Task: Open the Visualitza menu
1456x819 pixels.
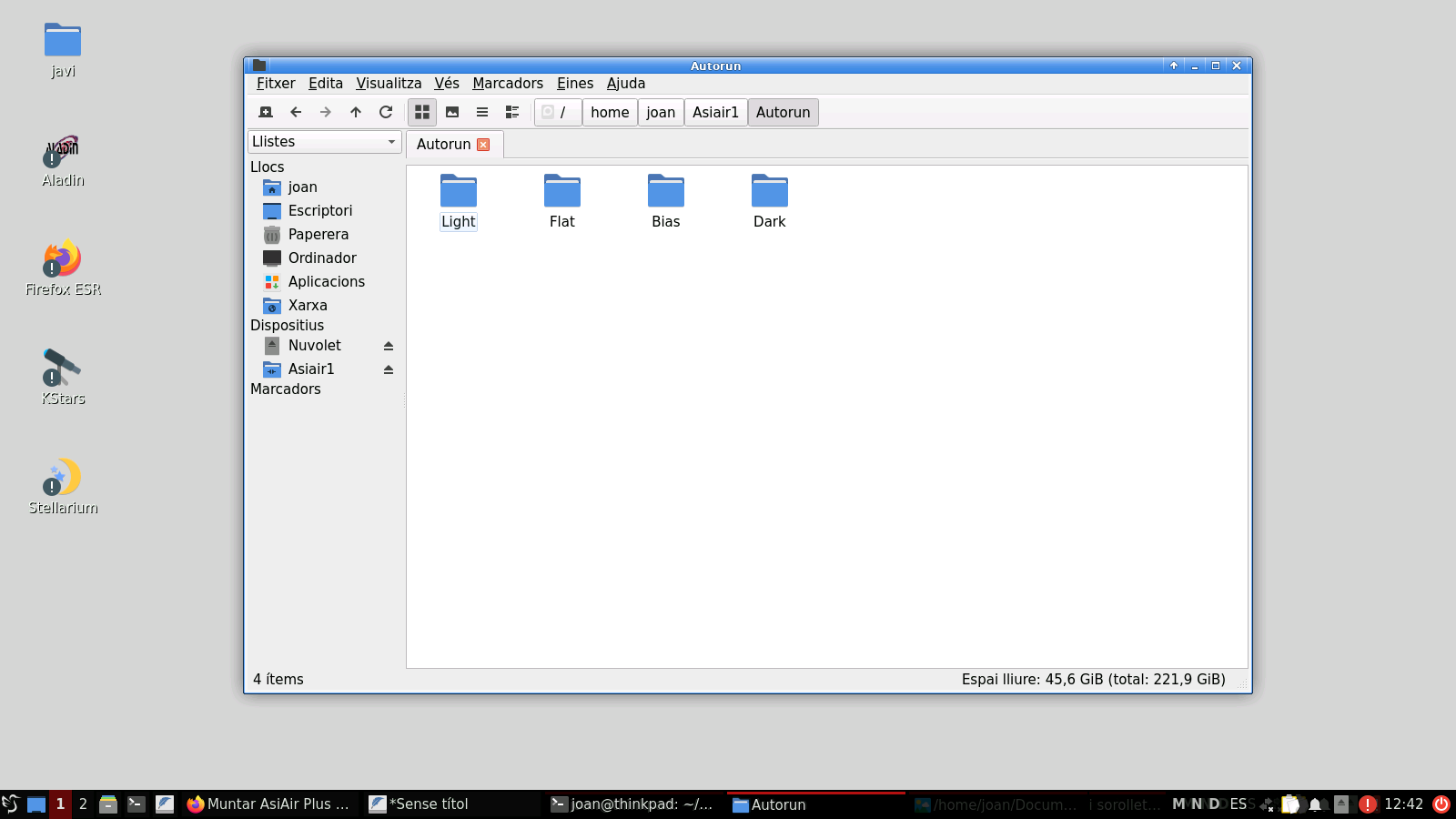Action: pos(389,84)
